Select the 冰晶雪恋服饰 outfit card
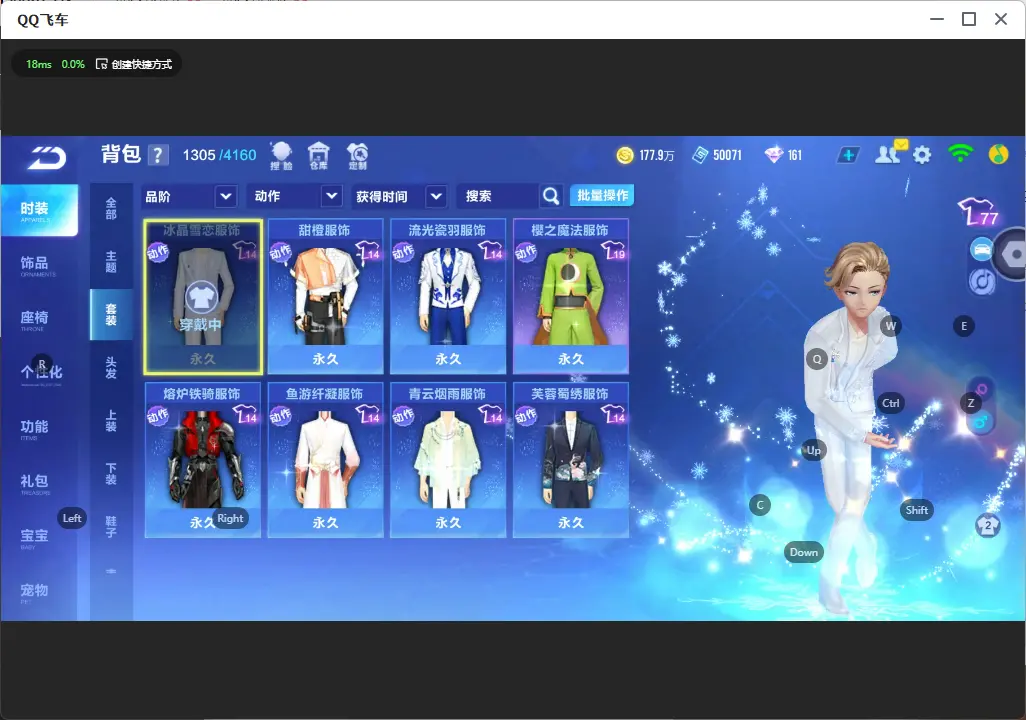The image size is (1026, 720). tap(203, 297)
